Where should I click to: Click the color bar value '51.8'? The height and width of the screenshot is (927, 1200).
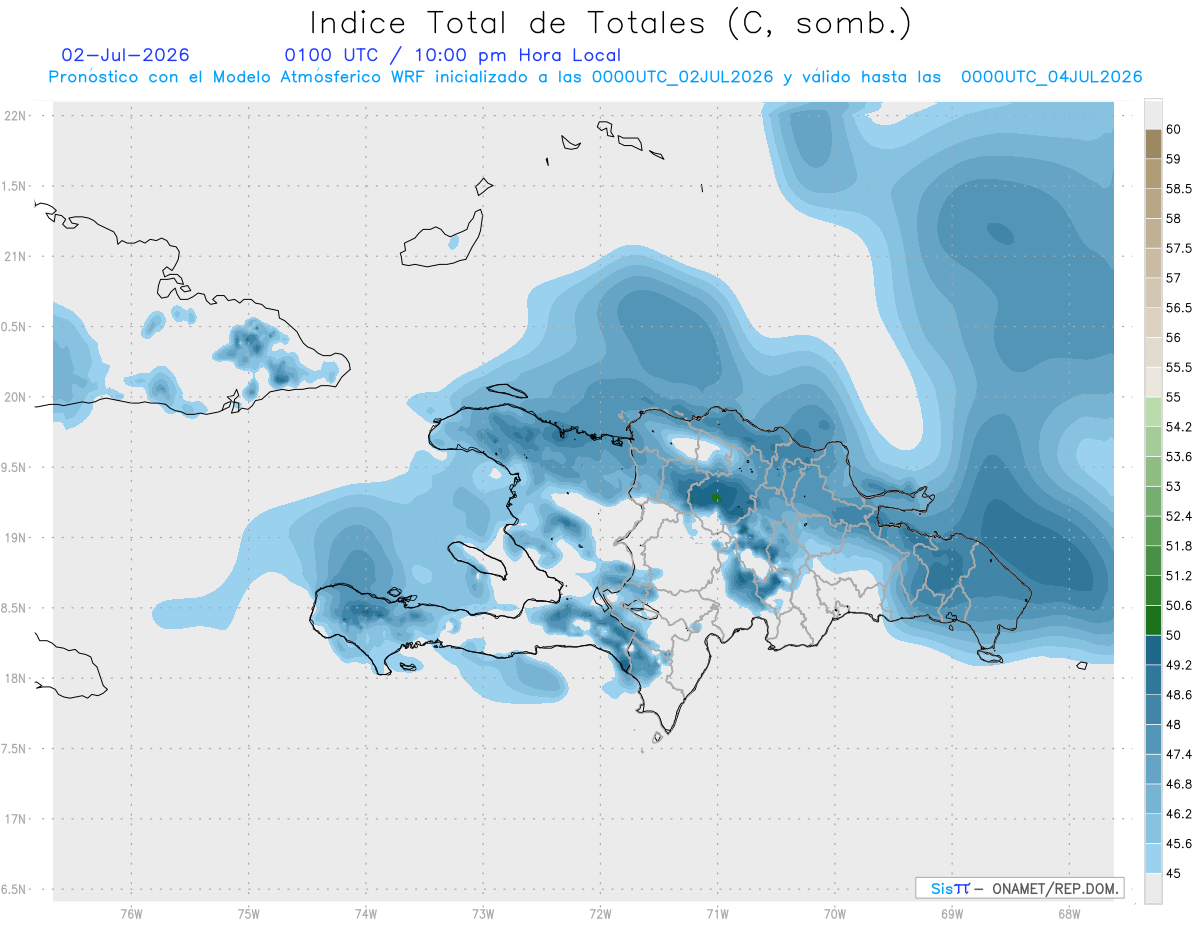click(1179, 546)
